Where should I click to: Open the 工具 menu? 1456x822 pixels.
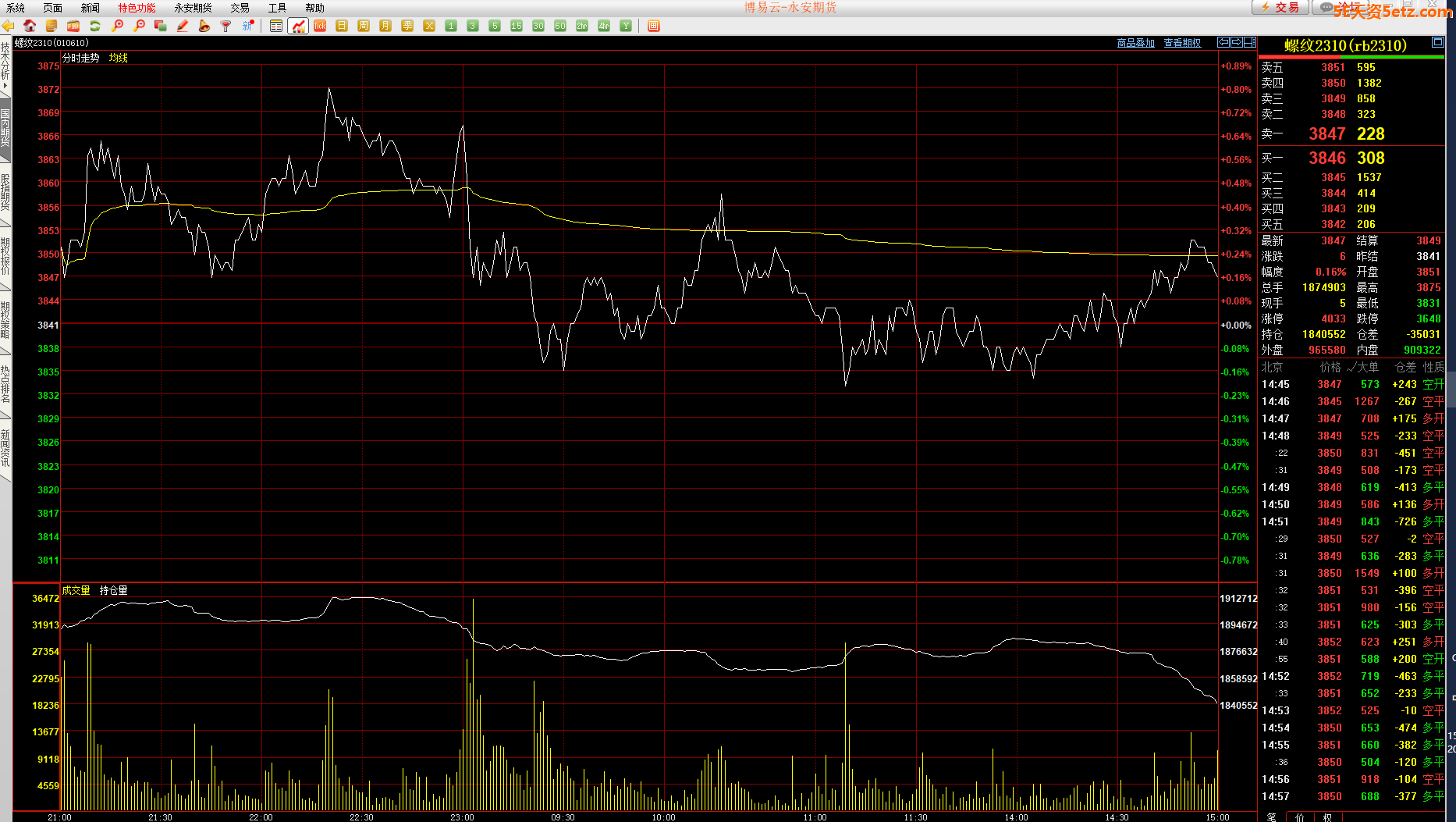(x=278, y=8)
